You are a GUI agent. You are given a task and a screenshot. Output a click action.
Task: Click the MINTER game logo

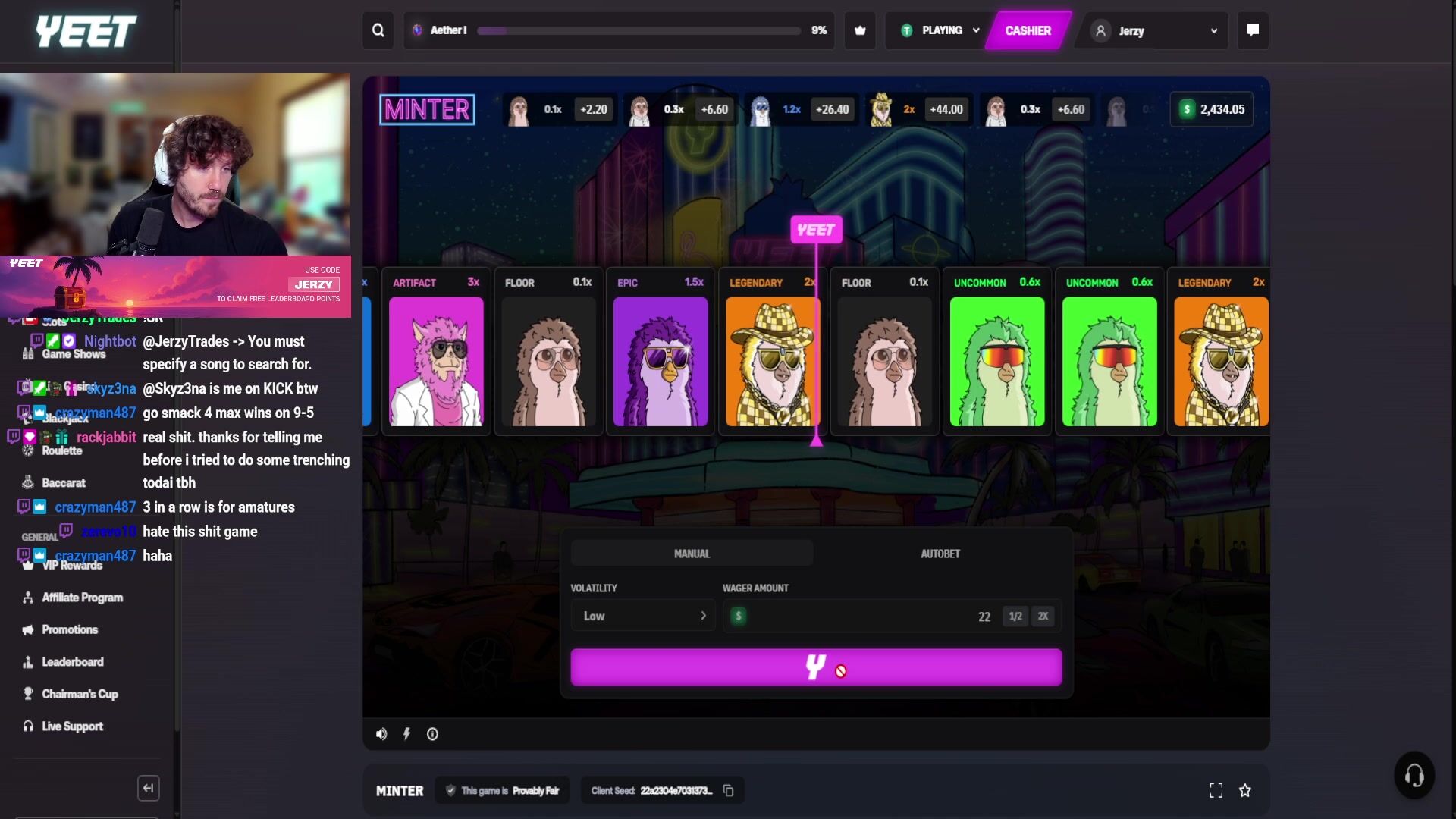427,109
